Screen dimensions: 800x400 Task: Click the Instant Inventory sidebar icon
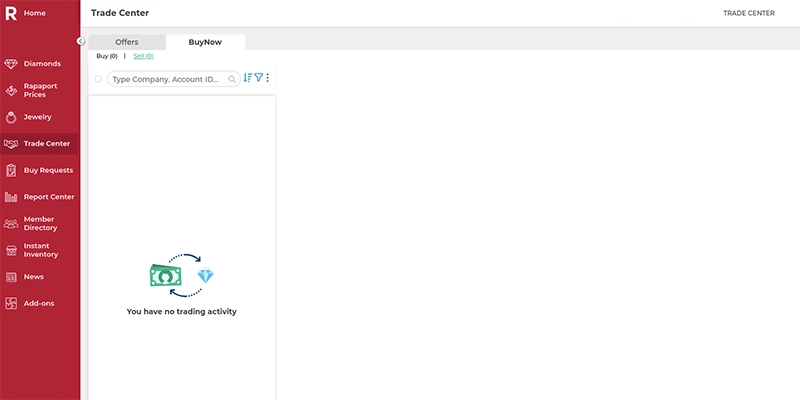11,250
